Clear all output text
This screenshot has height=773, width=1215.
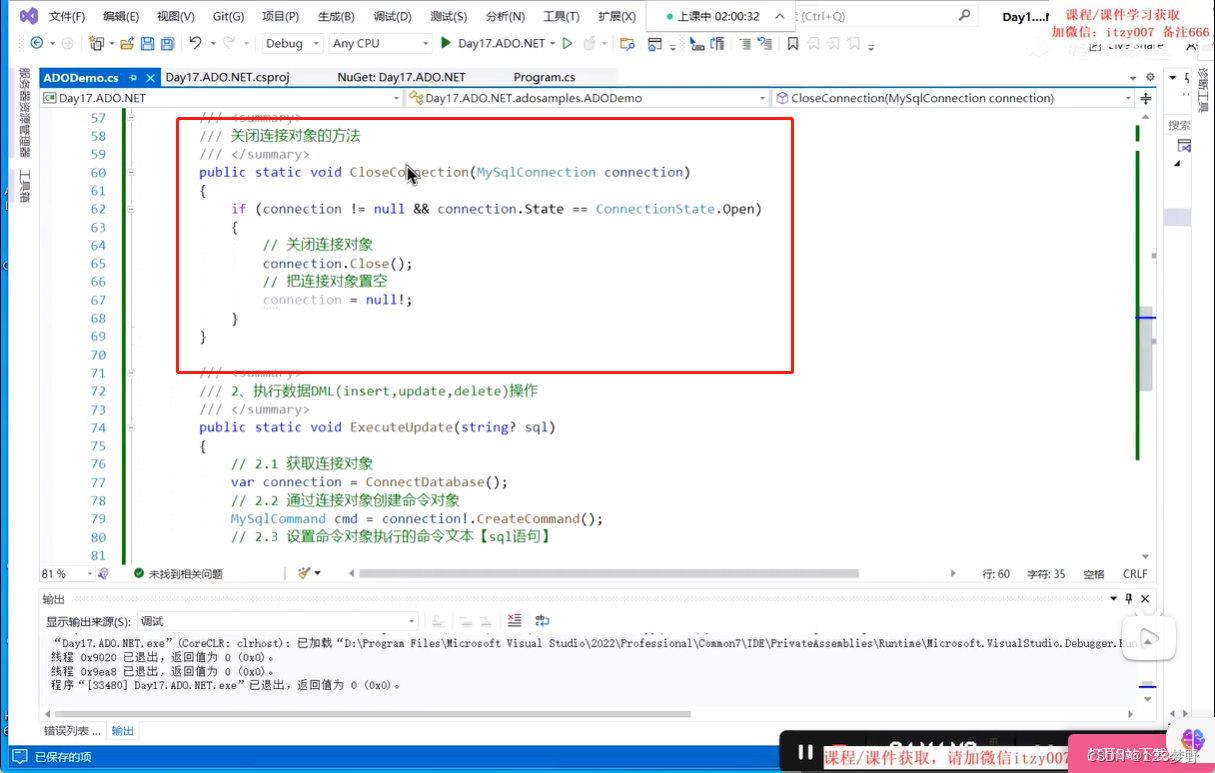click(514, 621)
